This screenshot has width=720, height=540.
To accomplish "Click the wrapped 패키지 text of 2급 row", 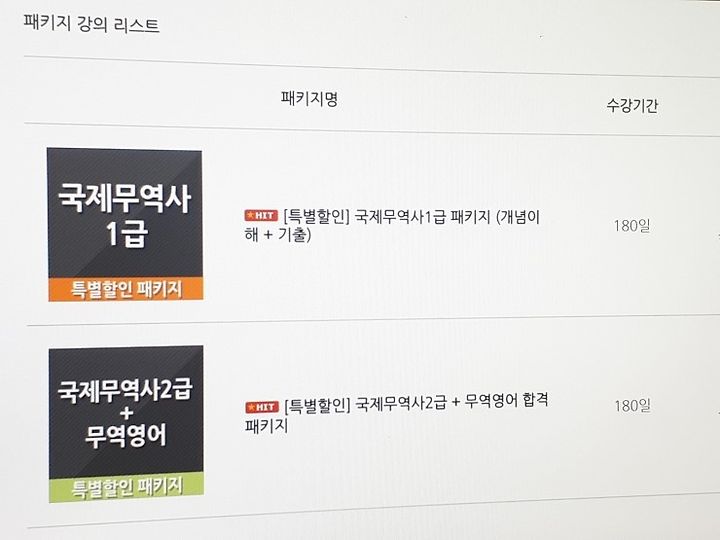I will point(266,425).
